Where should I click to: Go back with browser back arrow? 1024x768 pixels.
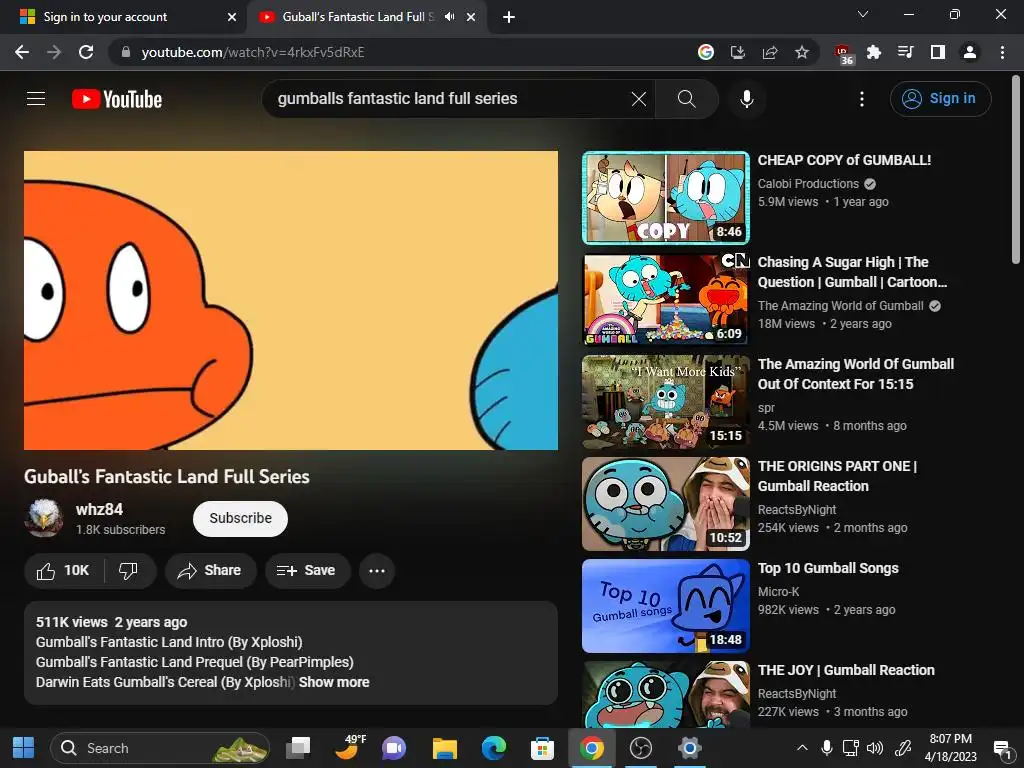pos(22,52)
